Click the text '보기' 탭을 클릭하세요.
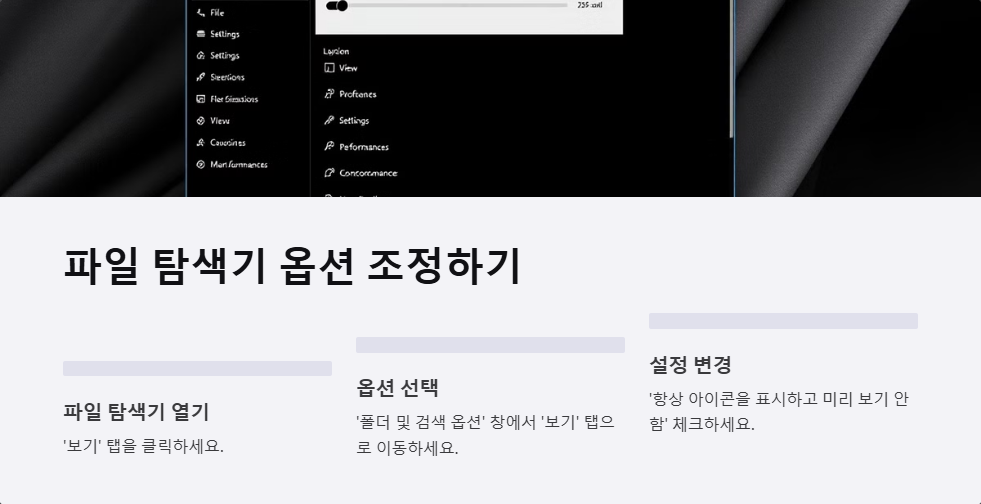The width and height of the screenshot is (981, 504). pyautogui.click(x=143, y=446)
